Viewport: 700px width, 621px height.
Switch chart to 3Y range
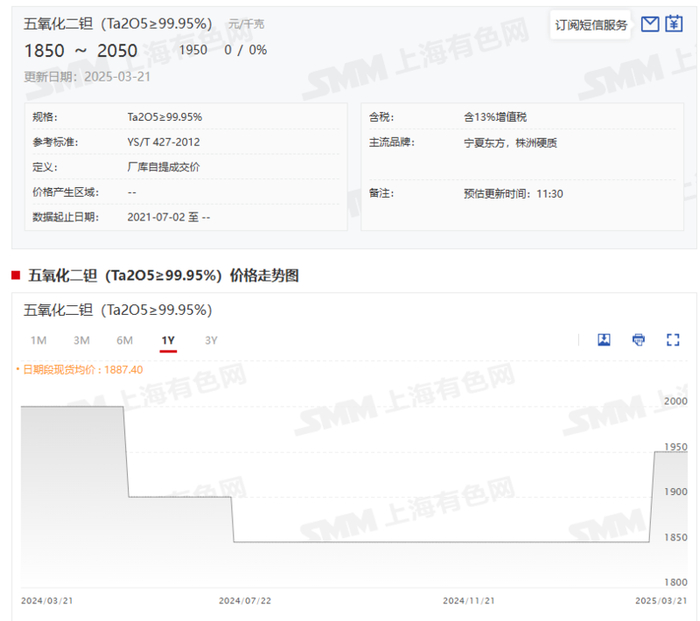211,341
